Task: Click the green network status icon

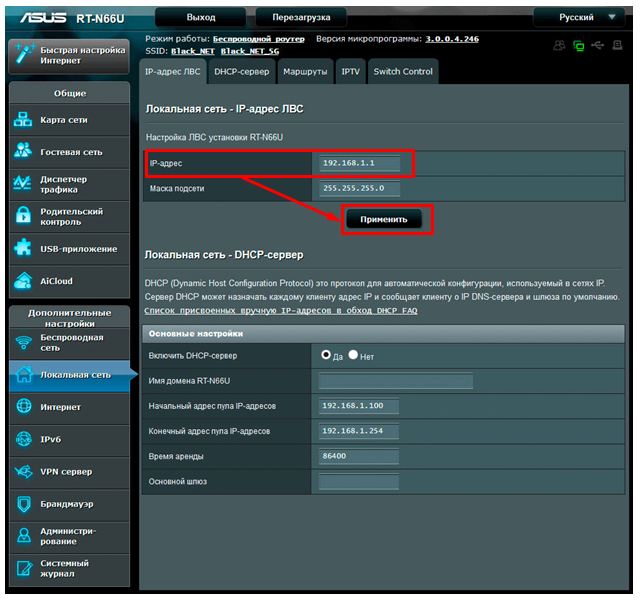Action: point(579,46)
